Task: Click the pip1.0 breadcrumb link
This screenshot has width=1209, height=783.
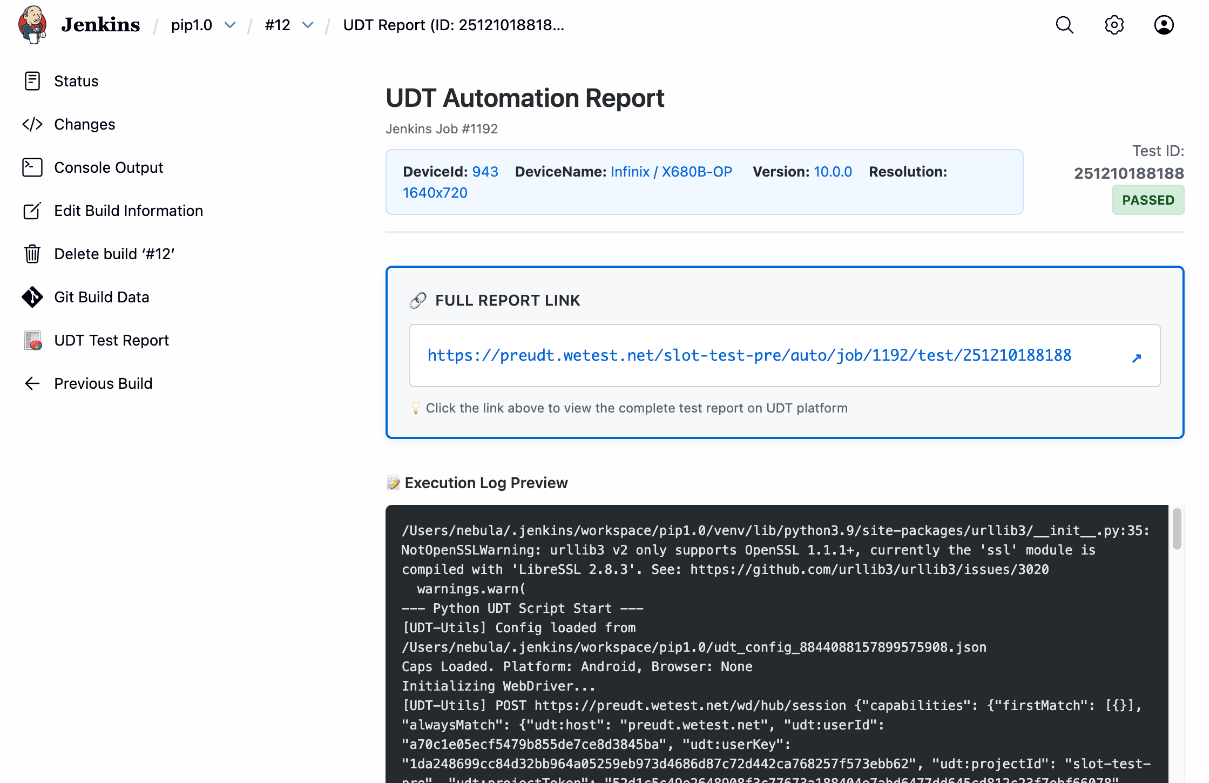Action: (192, 25)
